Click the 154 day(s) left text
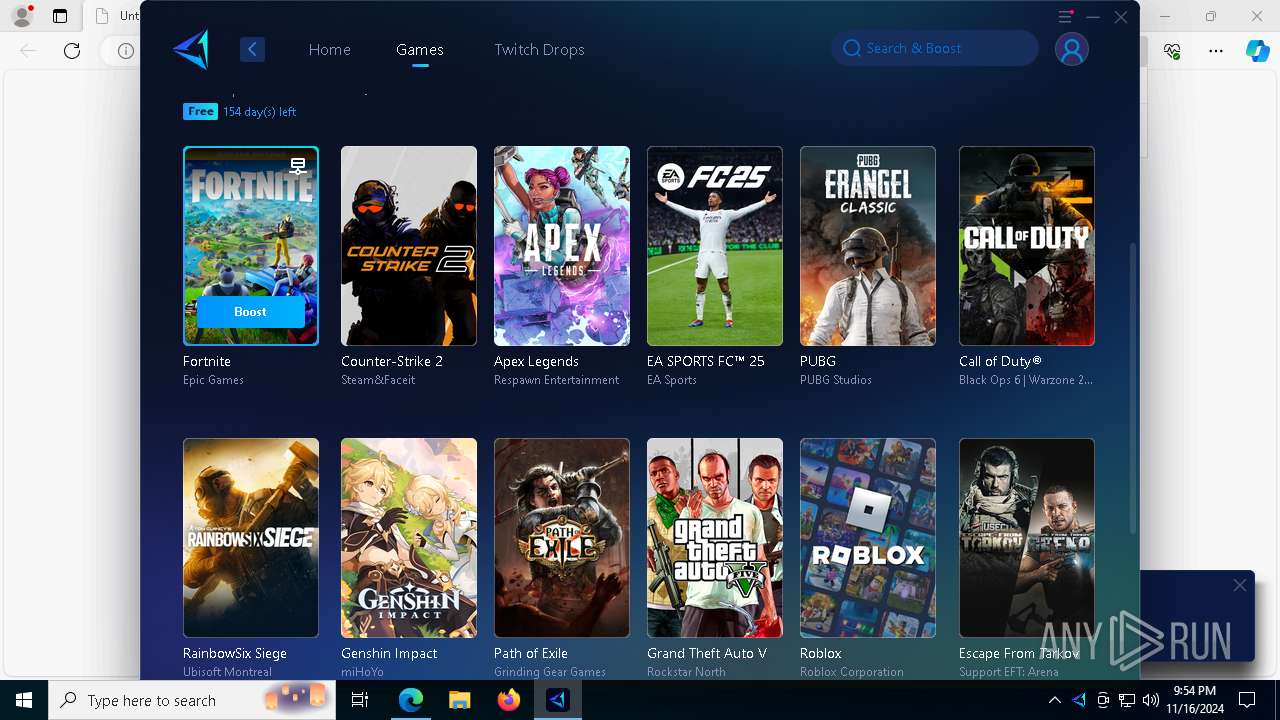1280x720 pixels. pos(260,111)
